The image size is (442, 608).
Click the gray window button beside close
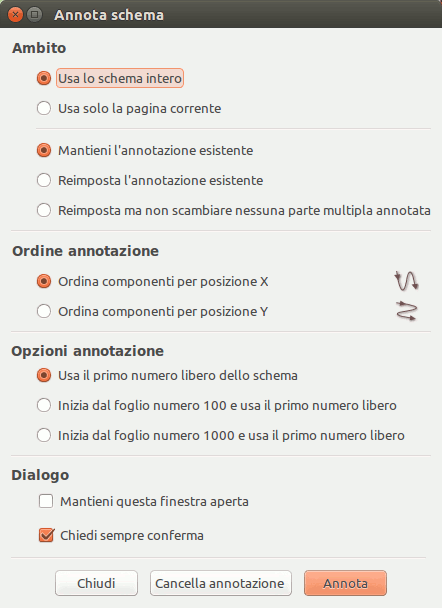click(35, 15)
